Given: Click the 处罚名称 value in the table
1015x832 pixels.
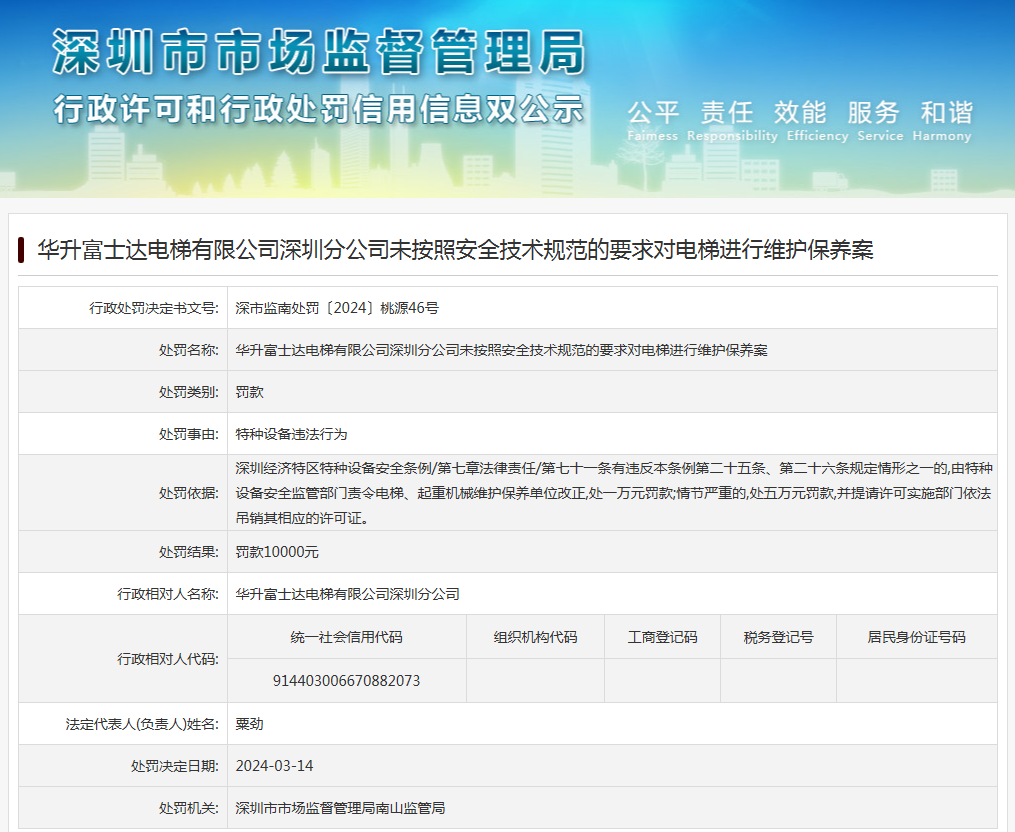Looking at the screenshot, I should (501, 350).
